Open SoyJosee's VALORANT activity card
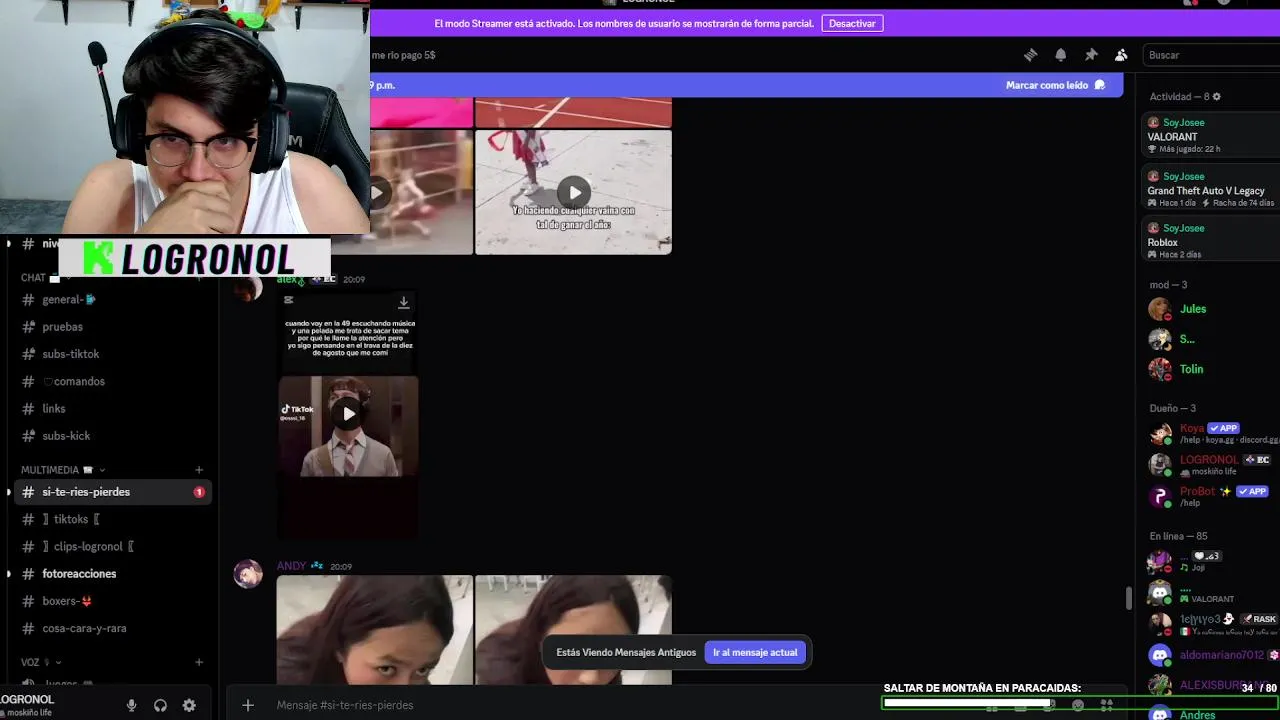The image size is (1280, 720). click(x=1211, y=136)
